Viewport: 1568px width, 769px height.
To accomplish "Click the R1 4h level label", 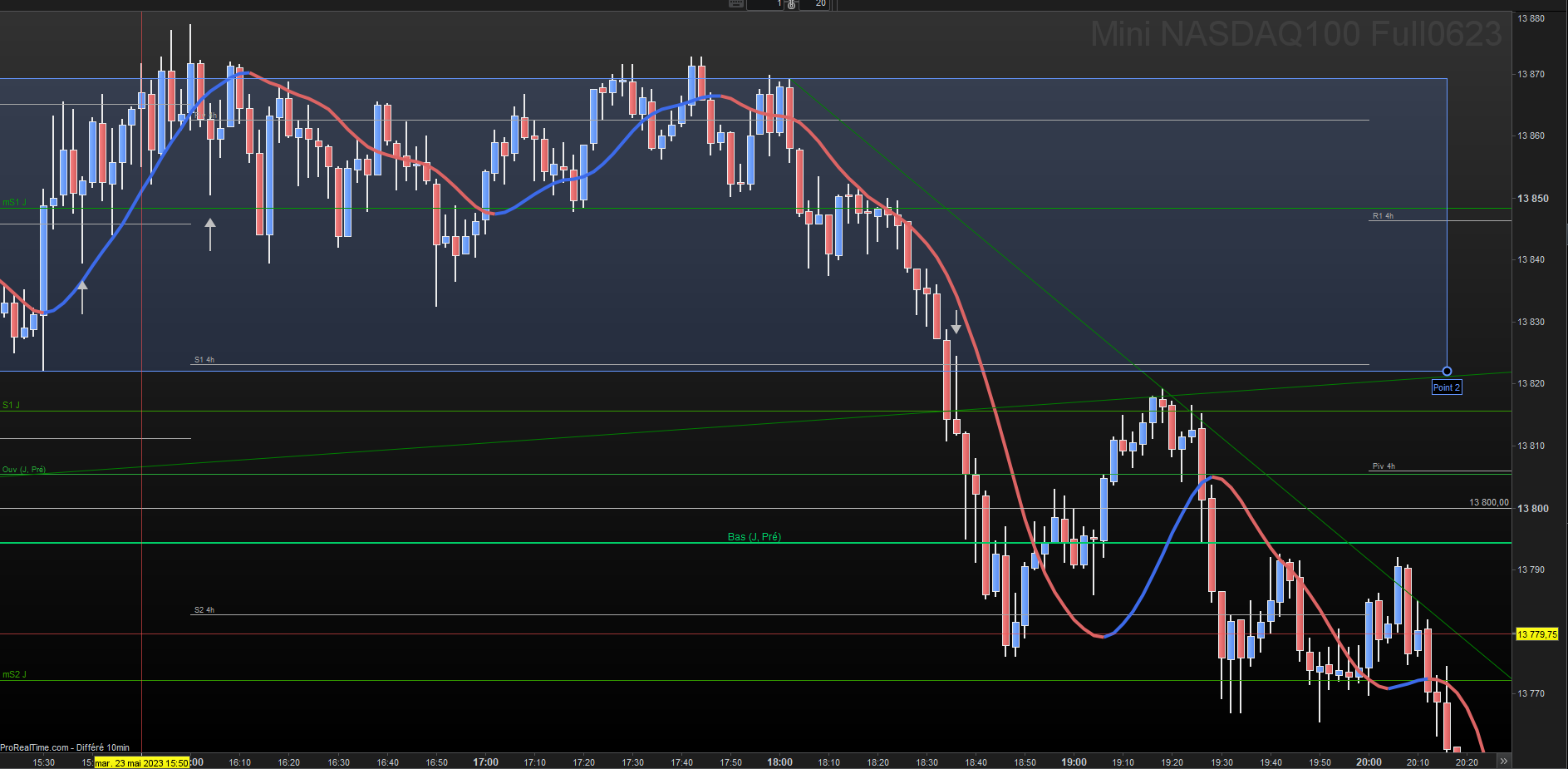I will pos(1383,216).
